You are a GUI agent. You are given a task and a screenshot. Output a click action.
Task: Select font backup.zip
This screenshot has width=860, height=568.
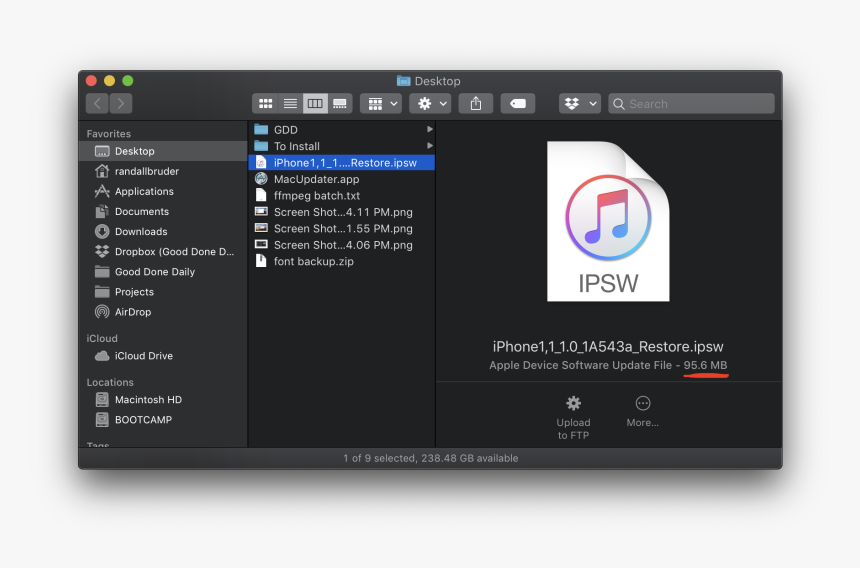[342, 262]
